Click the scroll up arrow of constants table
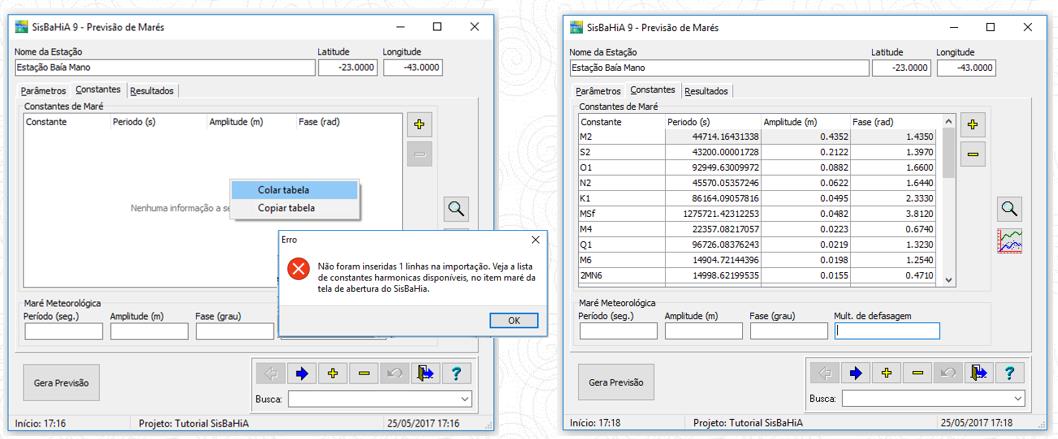The image size is (1058, 439). click(949, 121)
